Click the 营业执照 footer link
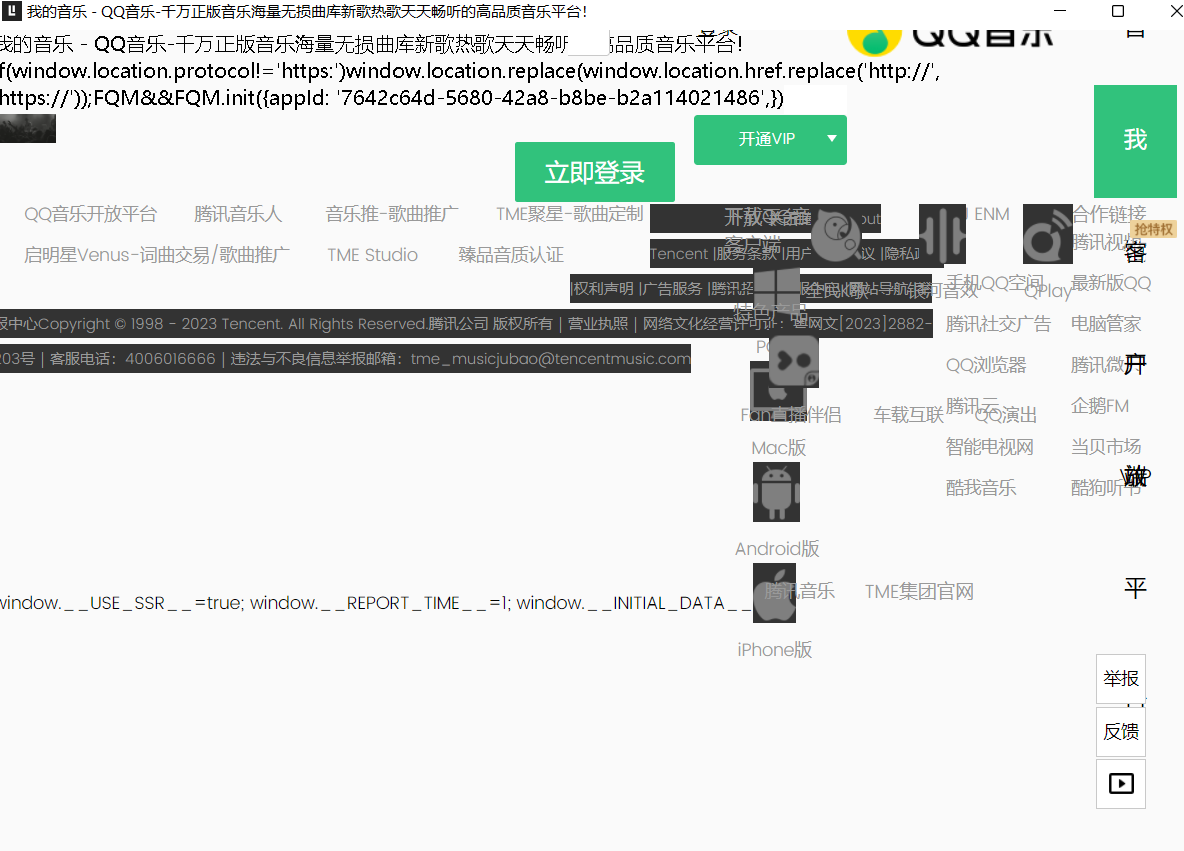 (598, 324)
